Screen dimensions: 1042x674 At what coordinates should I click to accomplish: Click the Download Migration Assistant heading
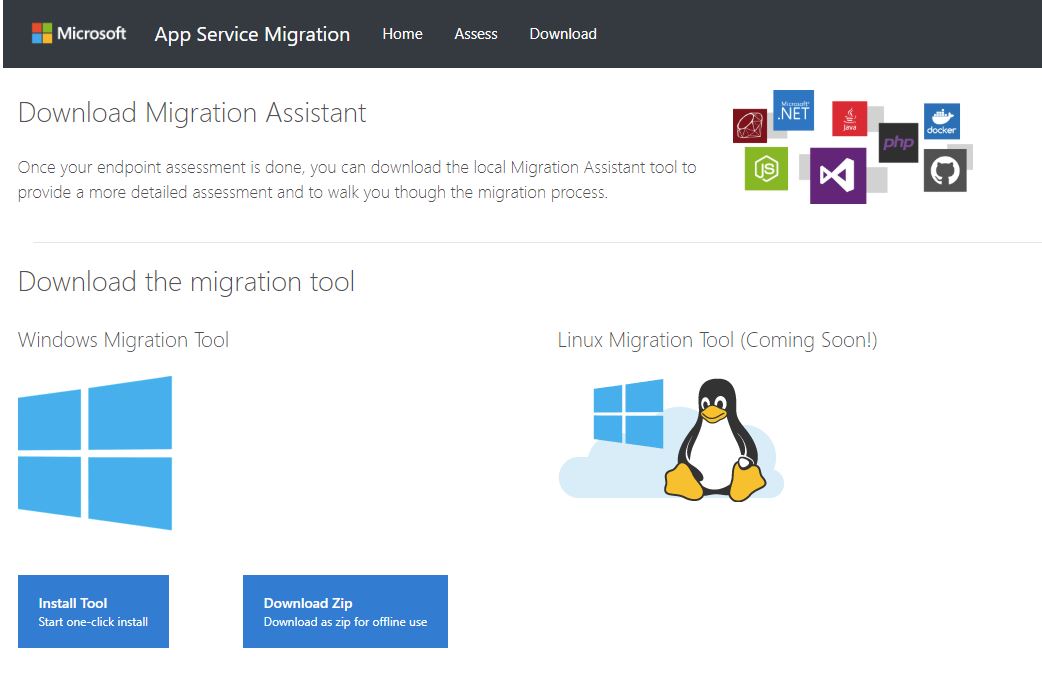[x=192, y=113]
